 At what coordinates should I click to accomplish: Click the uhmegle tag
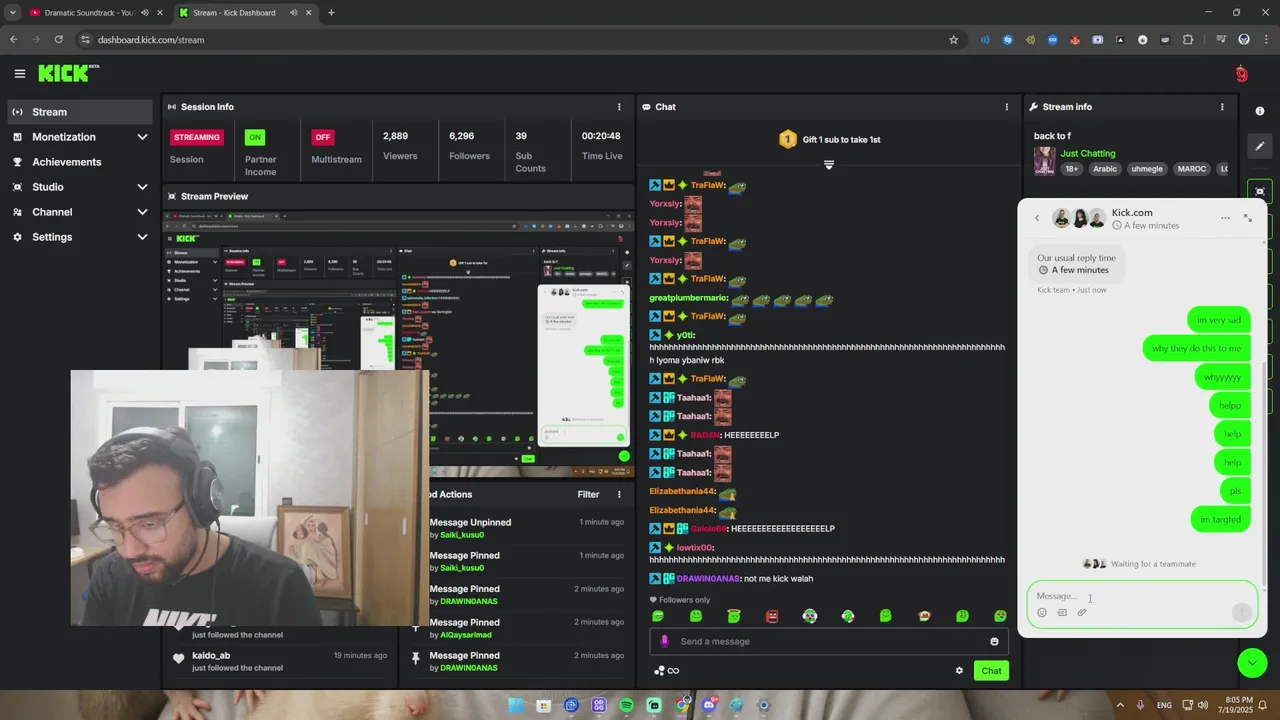[1147, 169]
